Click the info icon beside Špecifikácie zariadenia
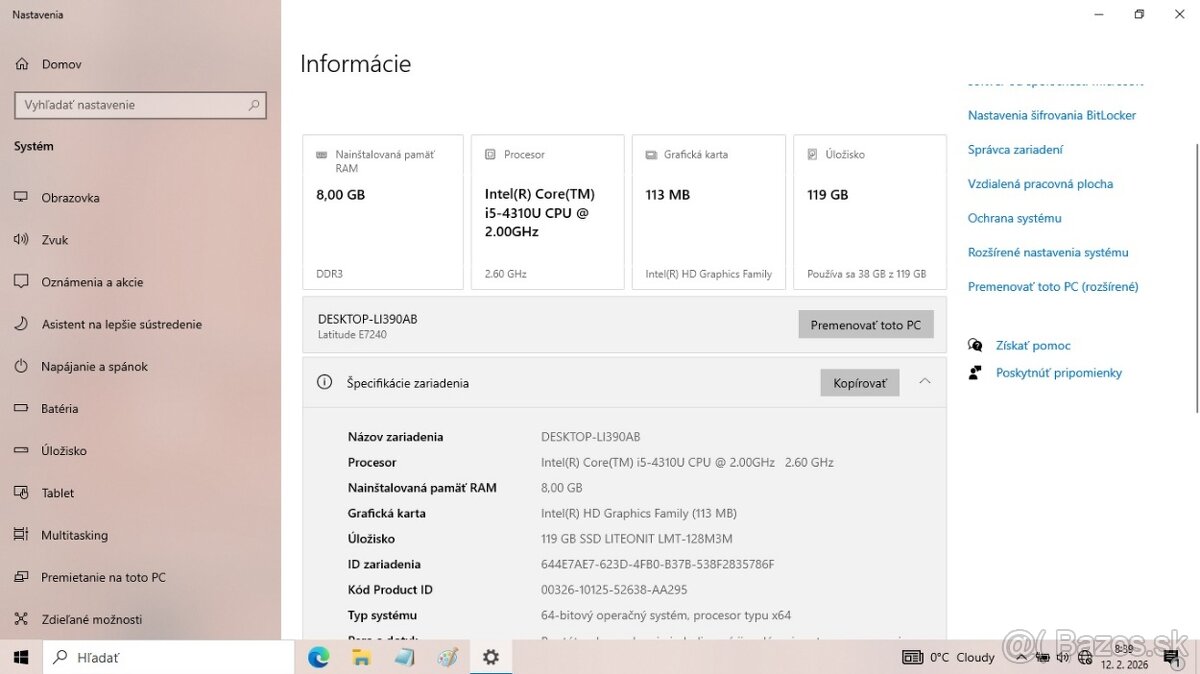1200x674 pixels. 323,381
